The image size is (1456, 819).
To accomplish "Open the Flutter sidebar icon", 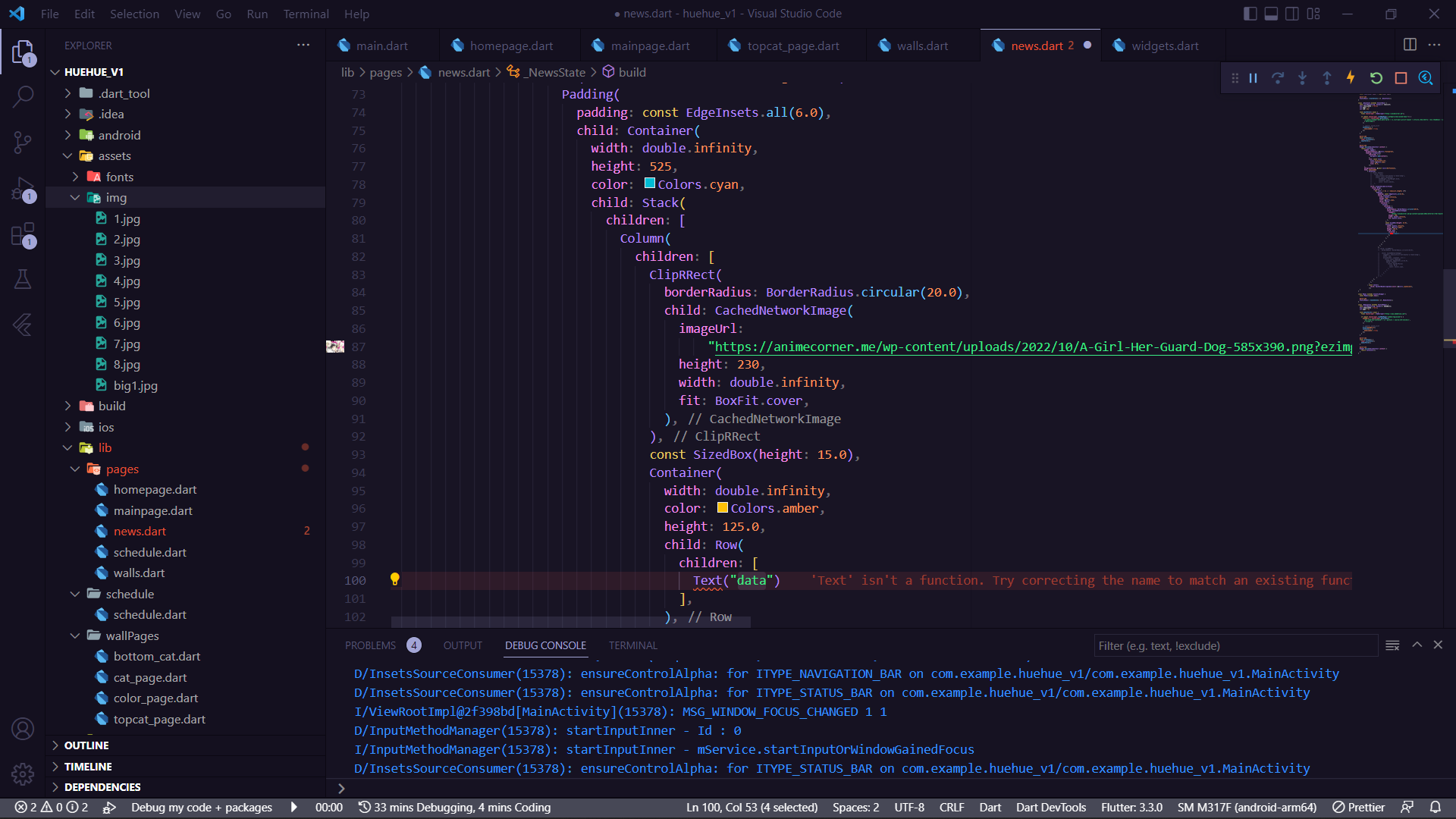I will coord(23,325).
